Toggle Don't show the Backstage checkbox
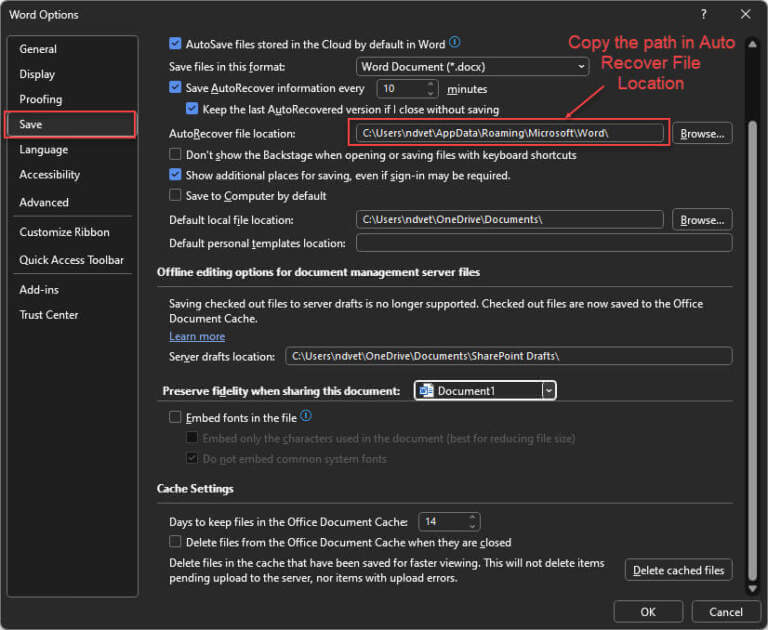Viewport: 768px width, 630px height. tap(175, 154)
